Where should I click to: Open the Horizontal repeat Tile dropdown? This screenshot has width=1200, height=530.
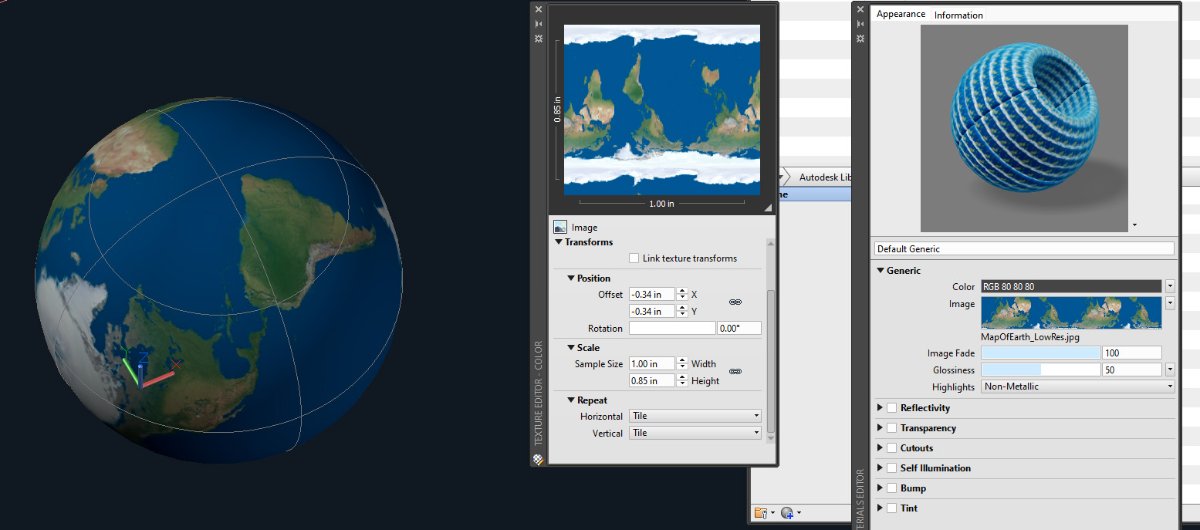click(x=695, y=416)
